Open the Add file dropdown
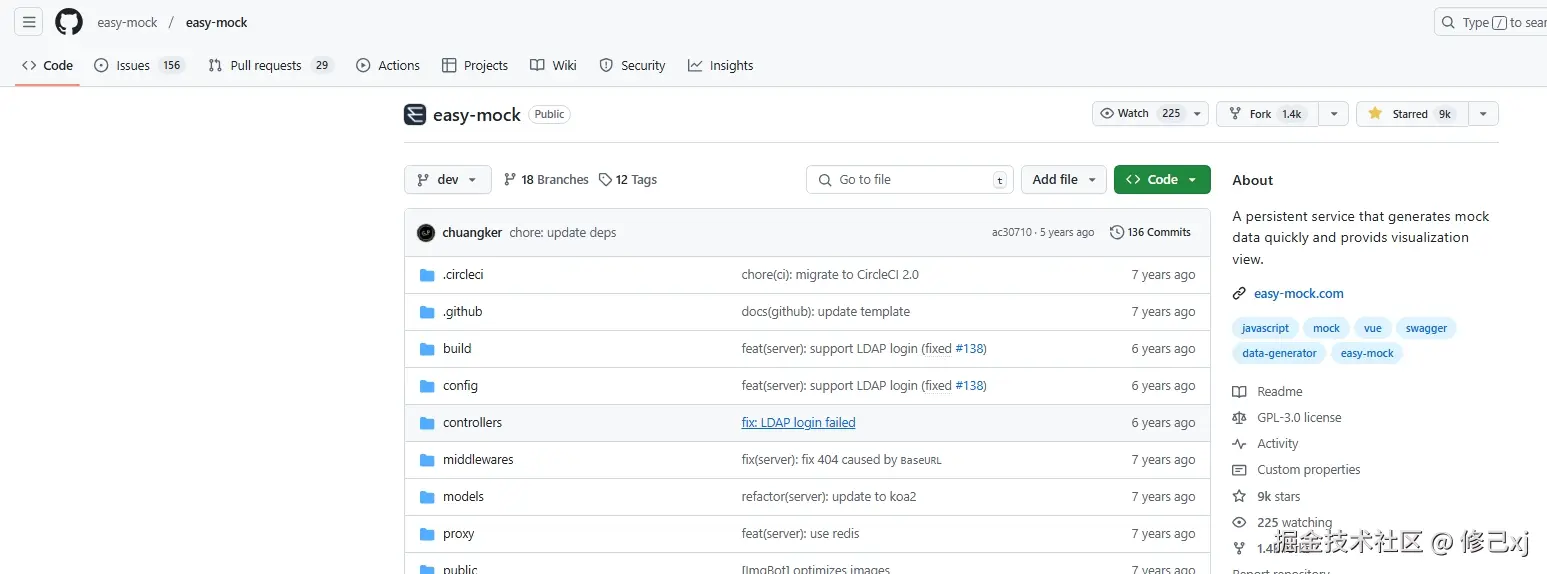Image resolution: width=1547 pixels, height=574 pixels. pos(1063,180)
